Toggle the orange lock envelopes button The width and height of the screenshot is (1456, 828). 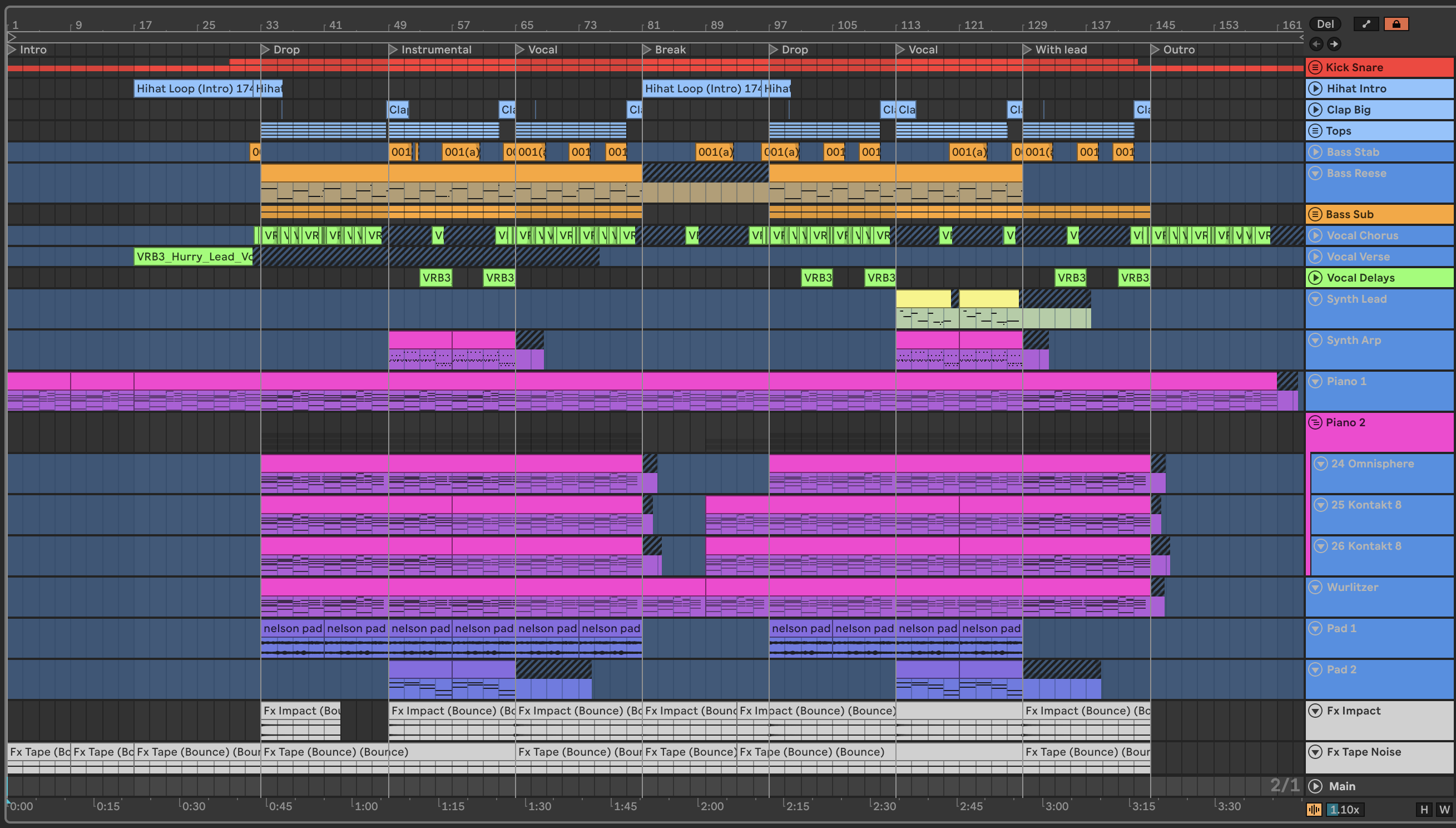point(1396,24)
